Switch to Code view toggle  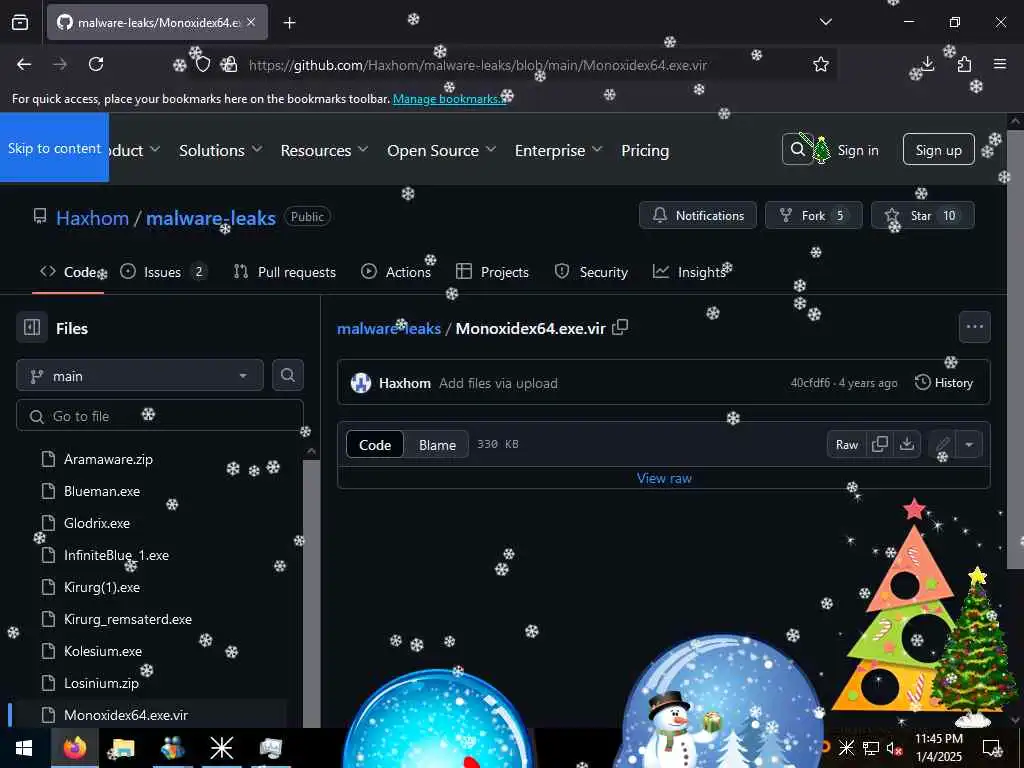(x=375, y=445)
